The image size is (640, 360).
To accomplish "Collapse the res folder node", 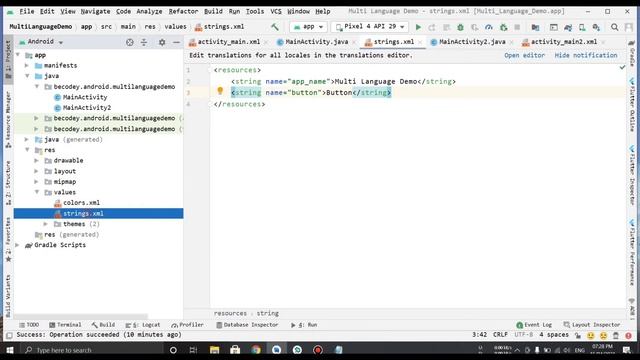I will pos(27,150).
